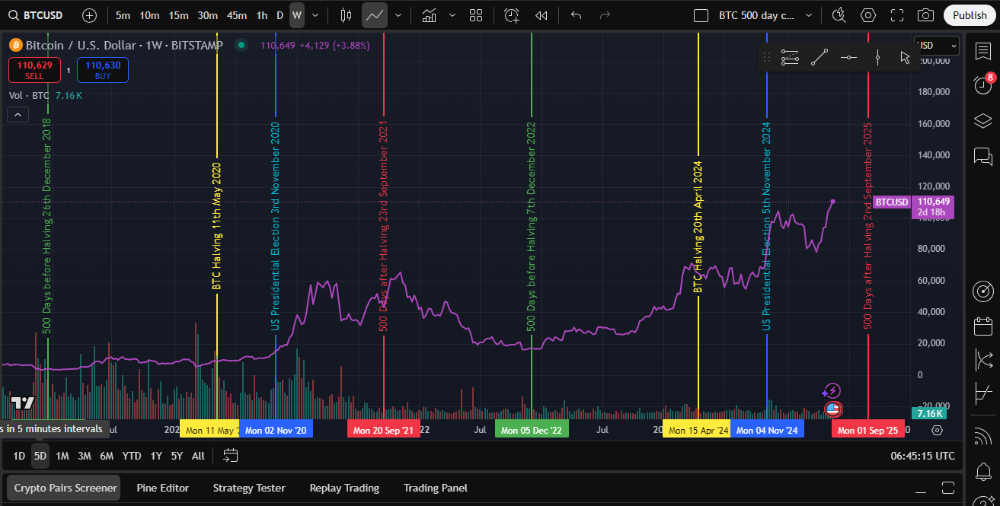Expand the timeframe interval dropdown arrow

(x=316, y=15)
